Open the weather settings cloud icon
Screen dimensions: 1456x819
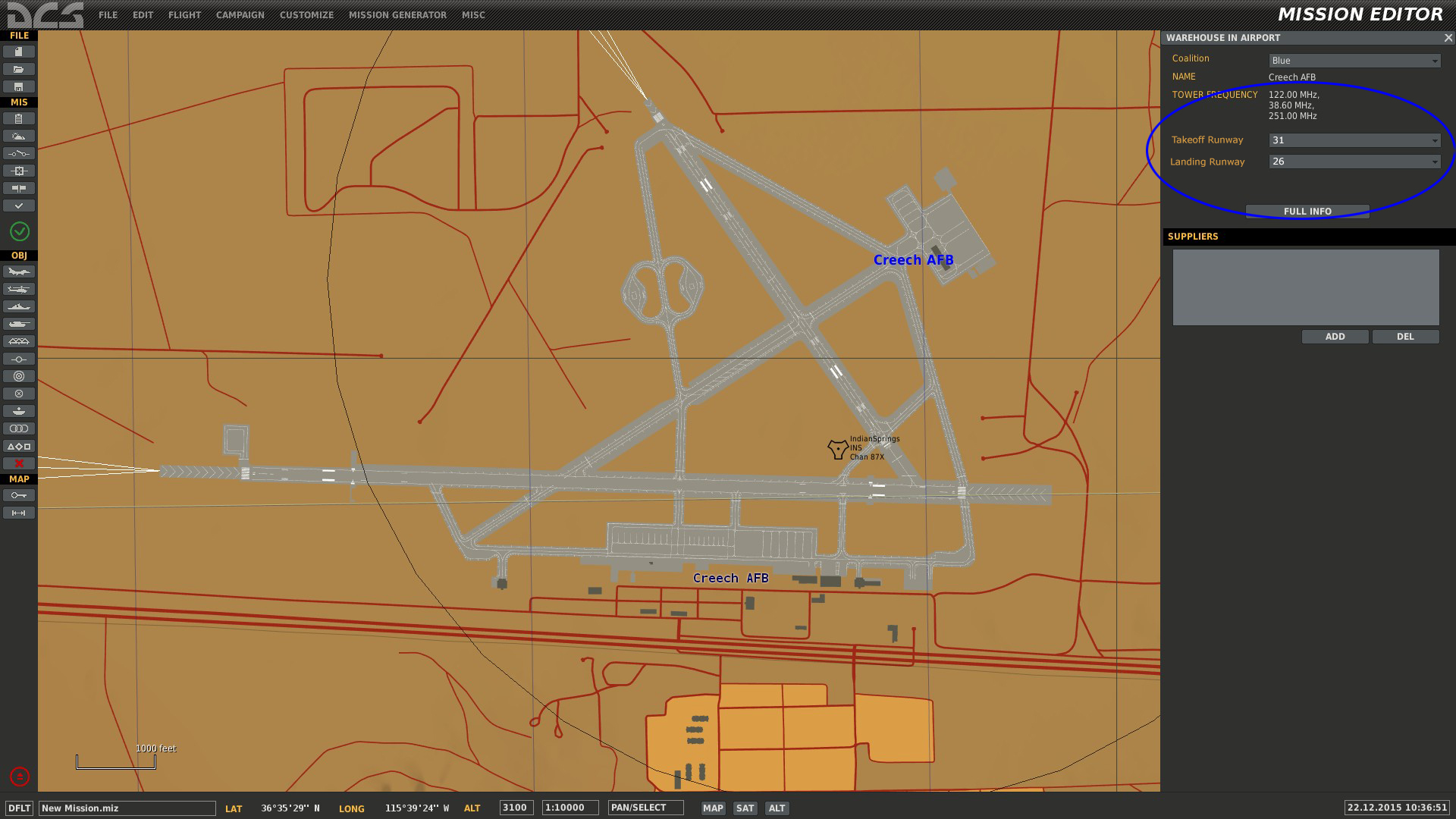[x=19, y=136]
